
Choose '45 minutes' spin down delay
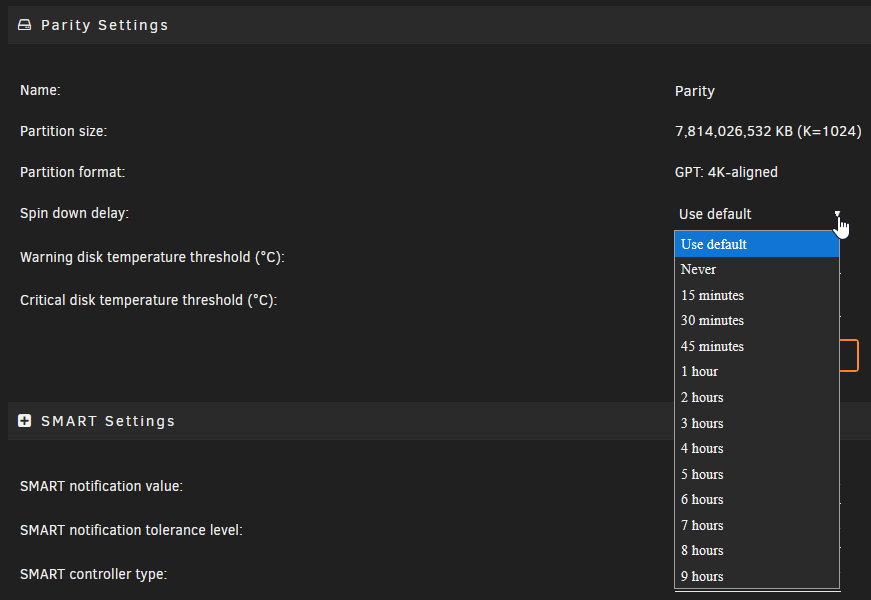tap(757, 346)
